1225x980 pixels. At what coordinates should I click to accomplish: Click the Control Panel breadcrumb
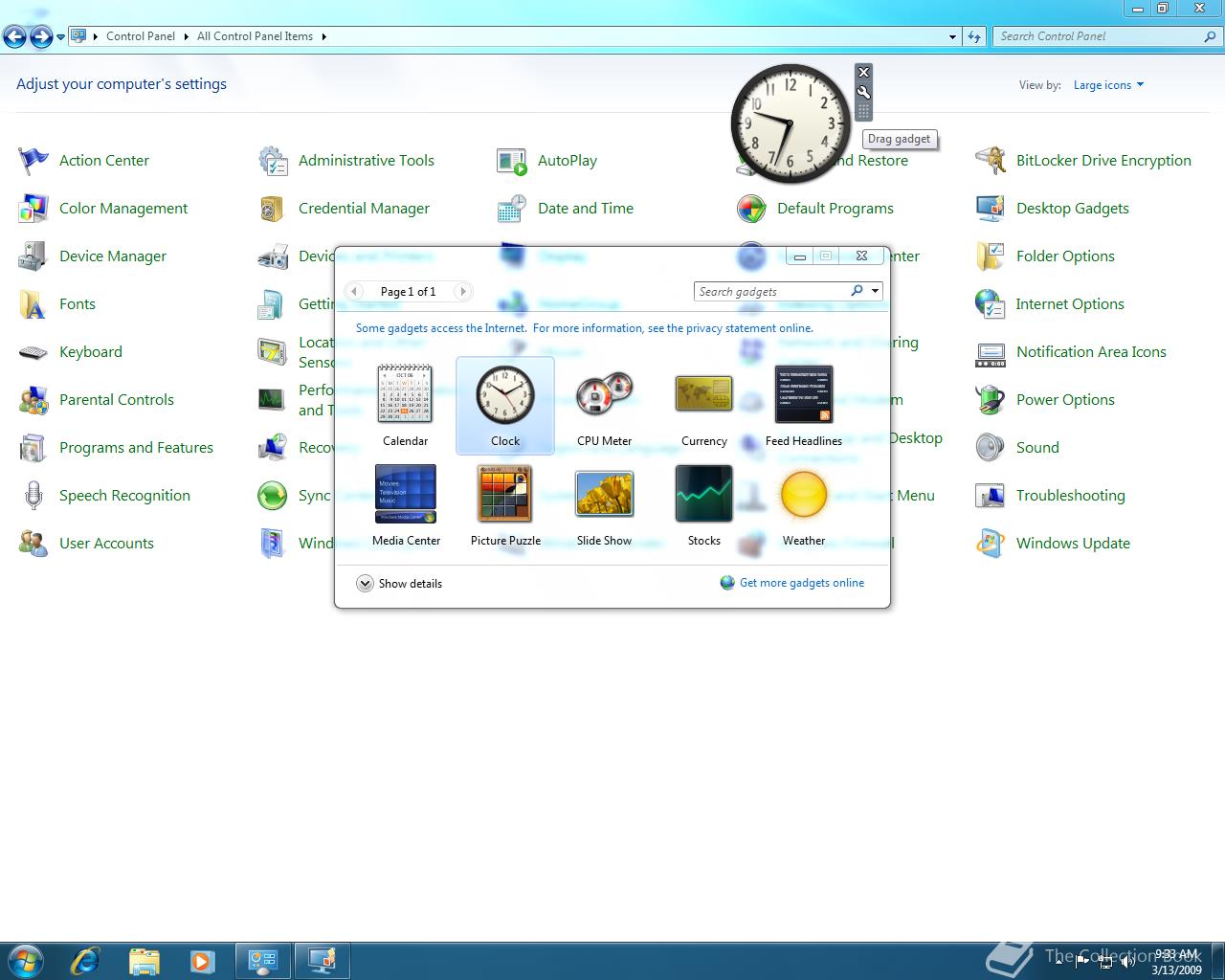[x=141, y=36]
